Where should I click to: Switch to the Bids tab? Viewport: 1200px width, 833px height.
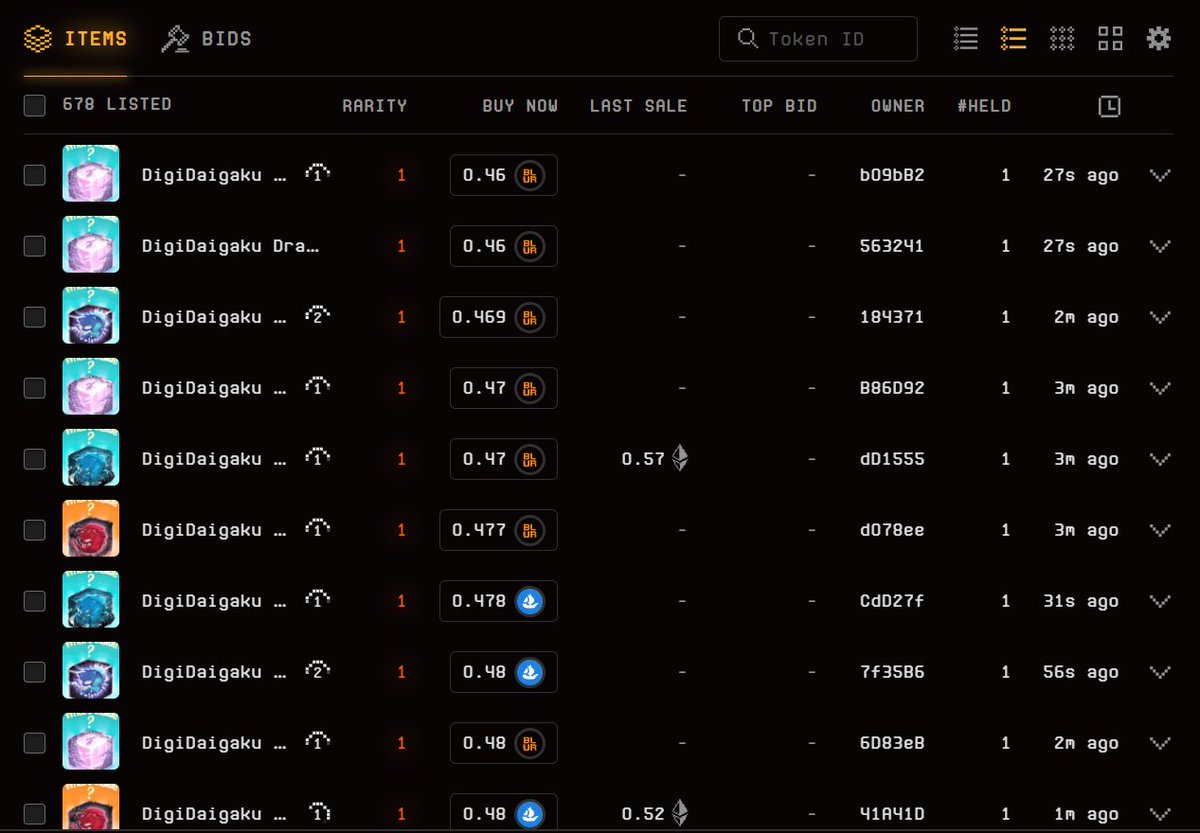point(207,39)
